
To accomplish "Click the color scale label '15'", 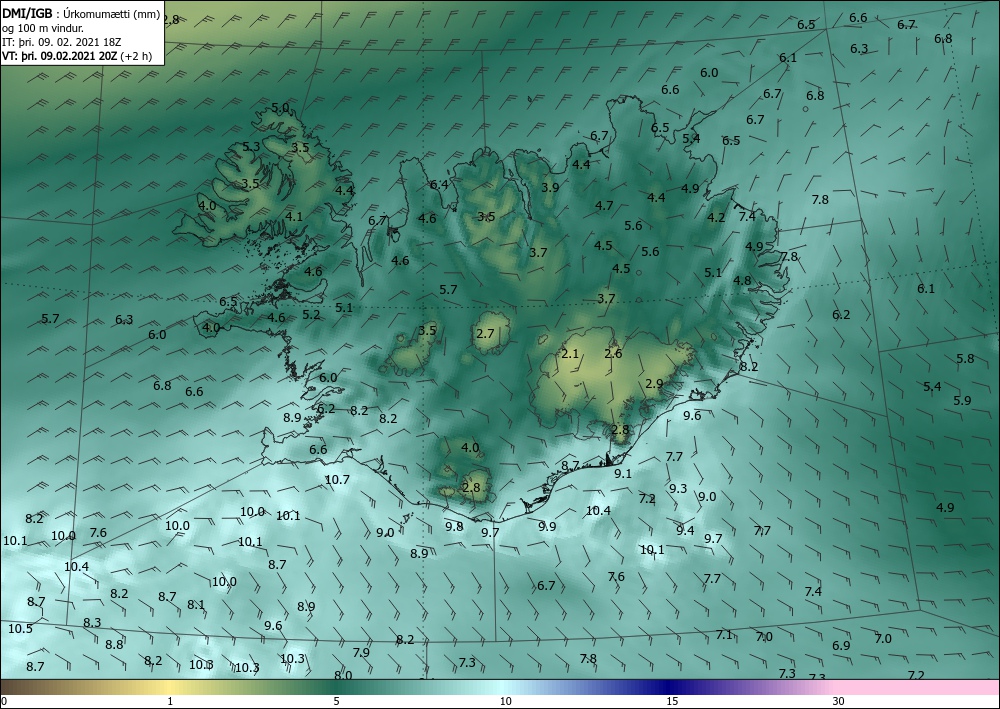I will [x=672, y=701].
